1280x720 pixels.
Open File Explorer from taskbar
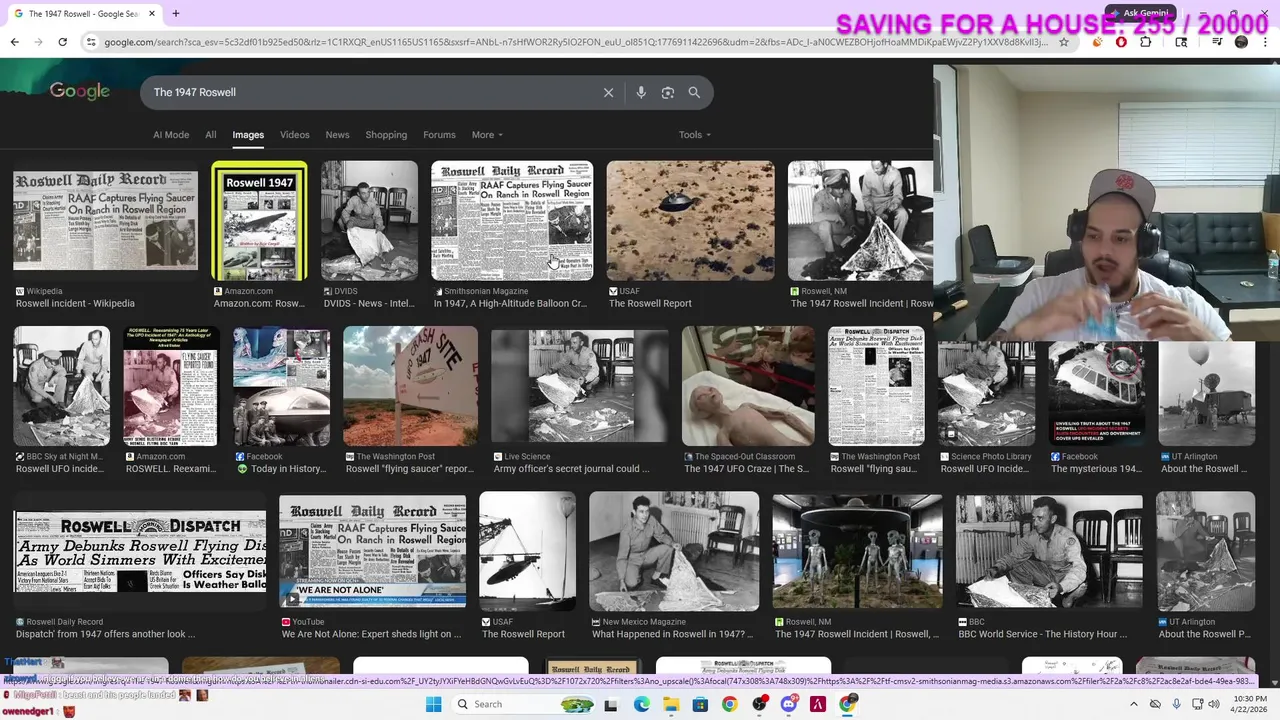671,704
